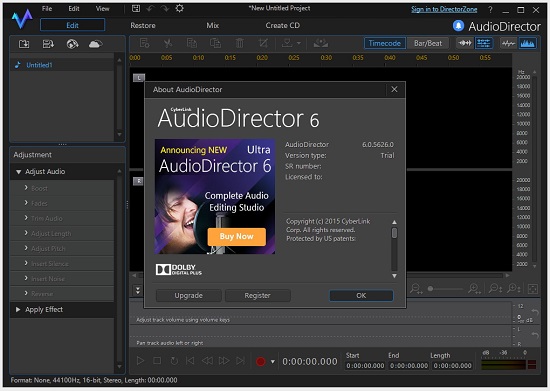Click the orange Buy Now button
The height and width of the screenshot is (391, 550).
coord(236,236)
